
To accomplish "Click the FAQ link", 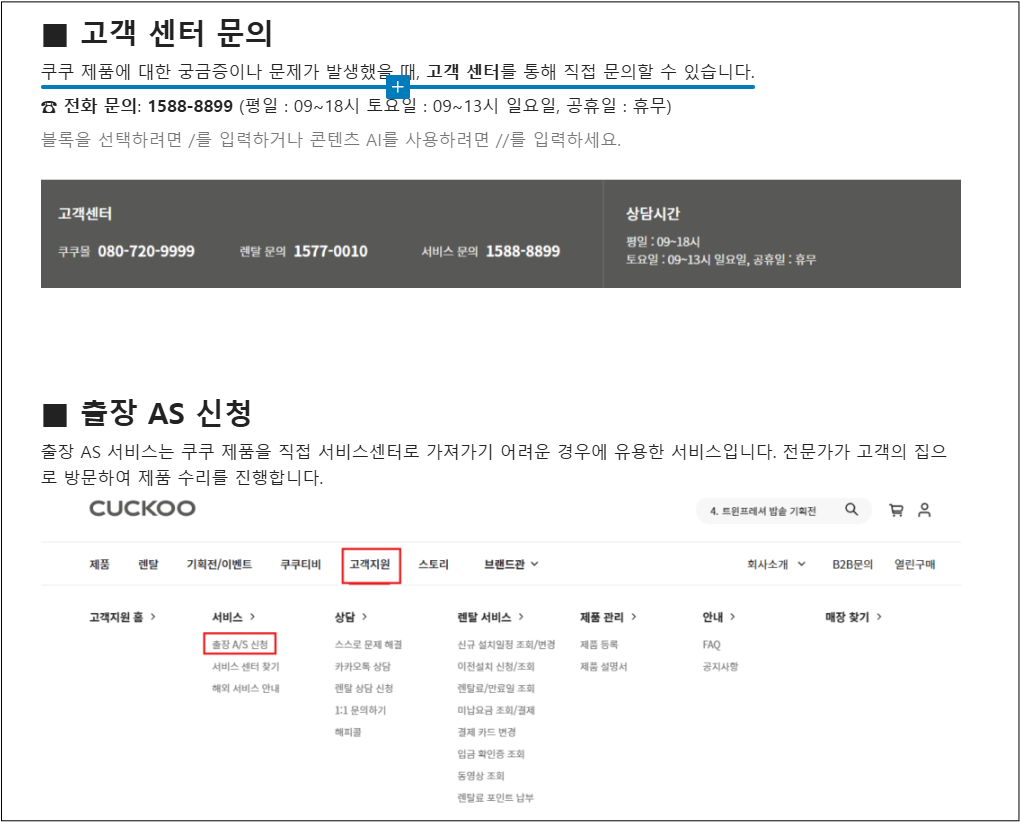I will (712, 644).
